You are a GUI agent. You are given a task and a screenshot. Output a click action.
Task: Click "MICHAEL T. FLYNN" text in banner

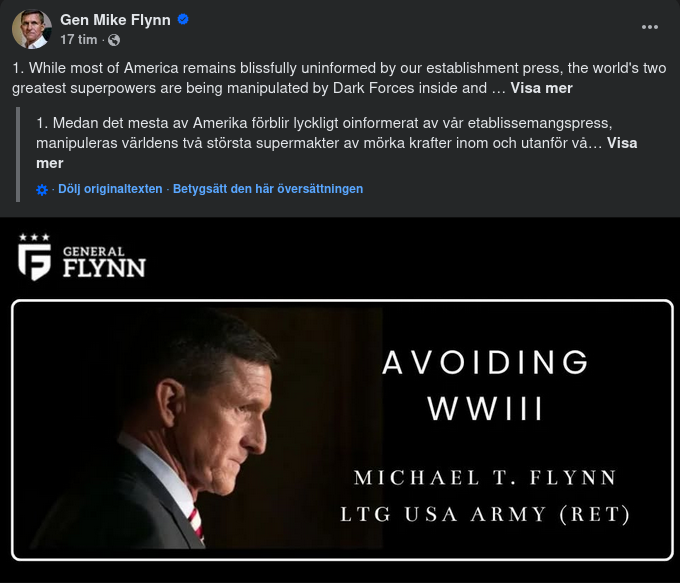click(x=486, y=477)
